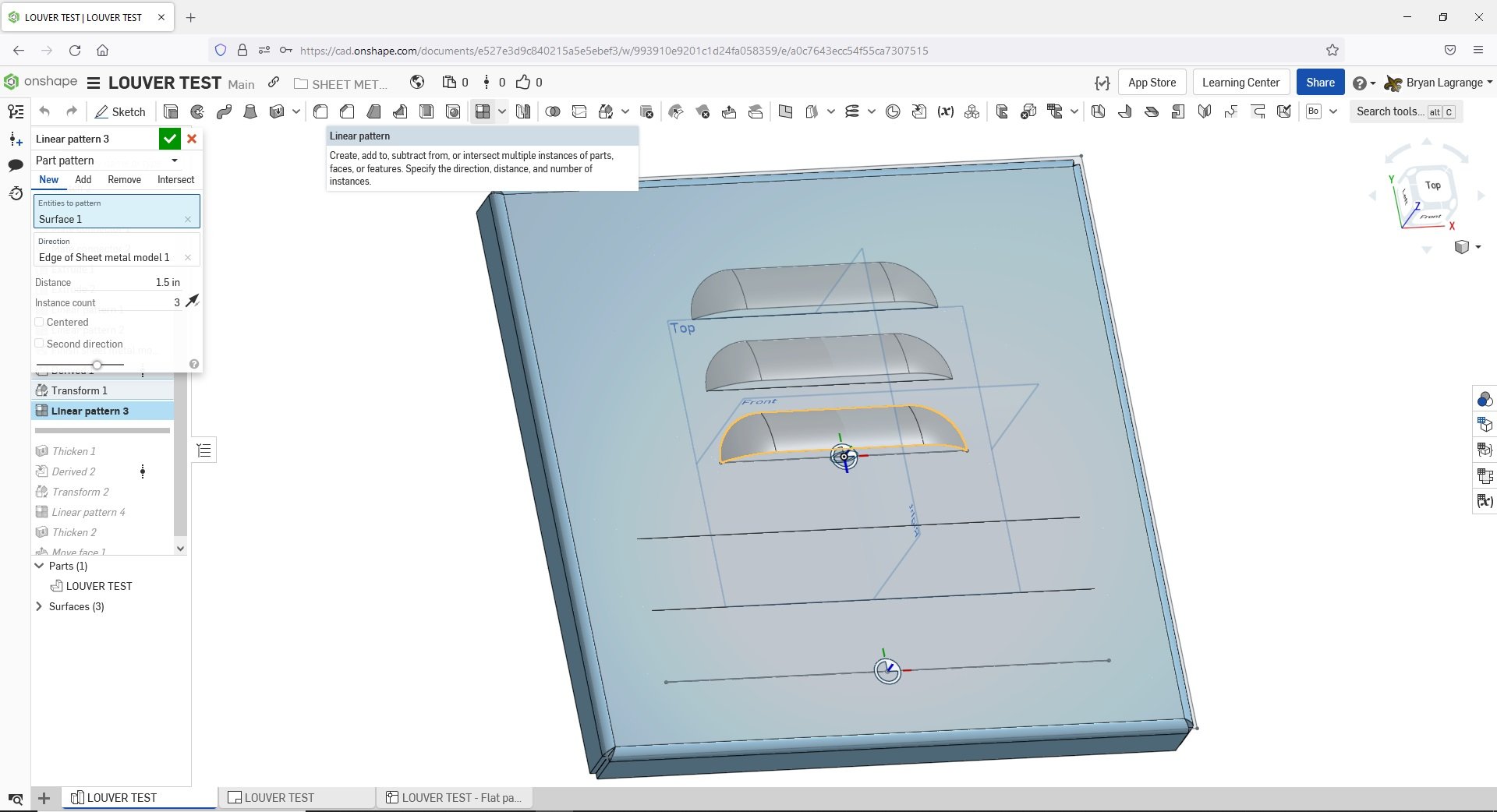Click the feature list rollback bar
The width and height of the screenshot is (1497, 812).
tap(102, 430)
